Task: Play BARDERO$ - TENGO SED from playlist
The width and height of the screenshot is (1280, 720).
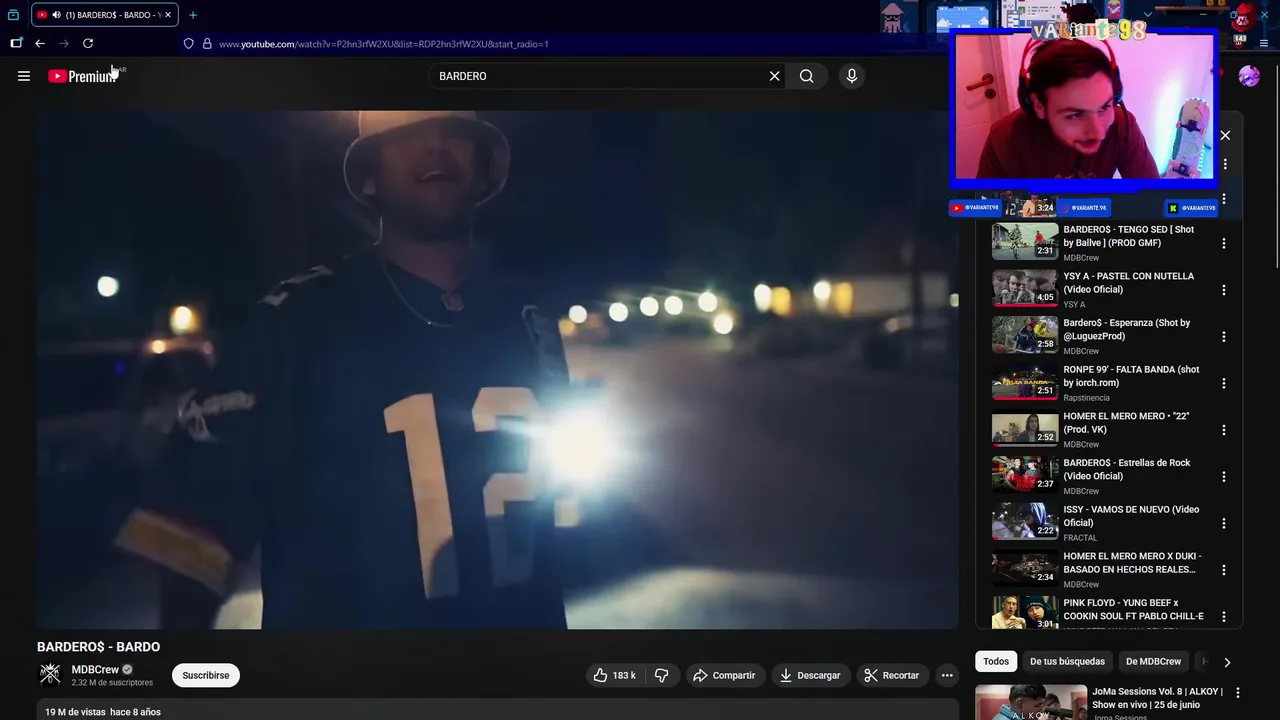Action: click(1129, 236)
